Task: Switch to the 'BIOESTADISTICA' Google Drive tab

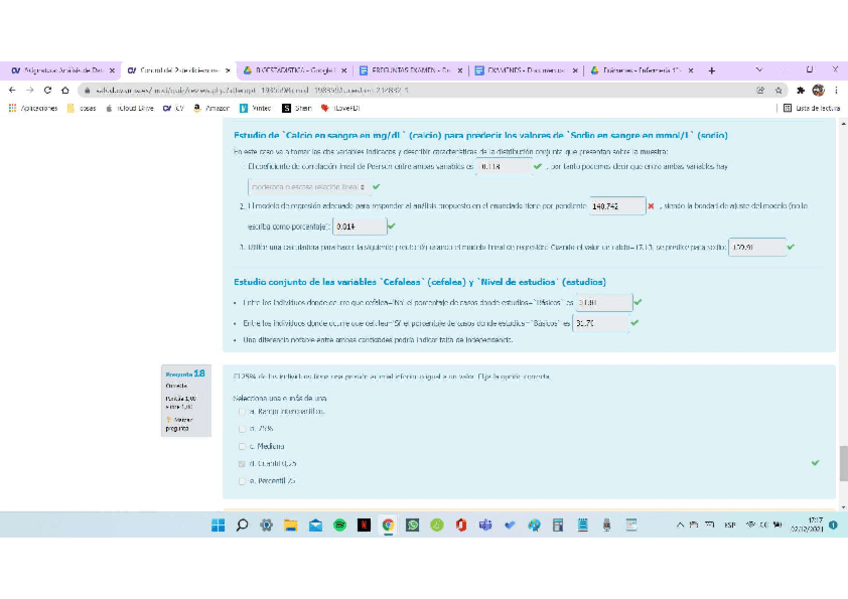Action: tap(294, 71)
